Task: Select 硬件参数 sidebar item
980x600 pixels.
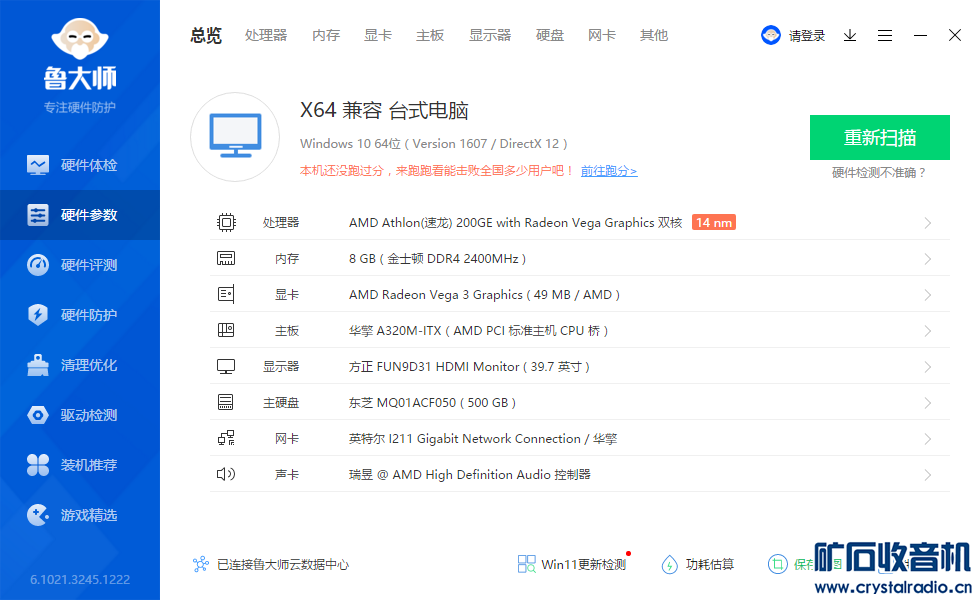Action: coord(80,215)
